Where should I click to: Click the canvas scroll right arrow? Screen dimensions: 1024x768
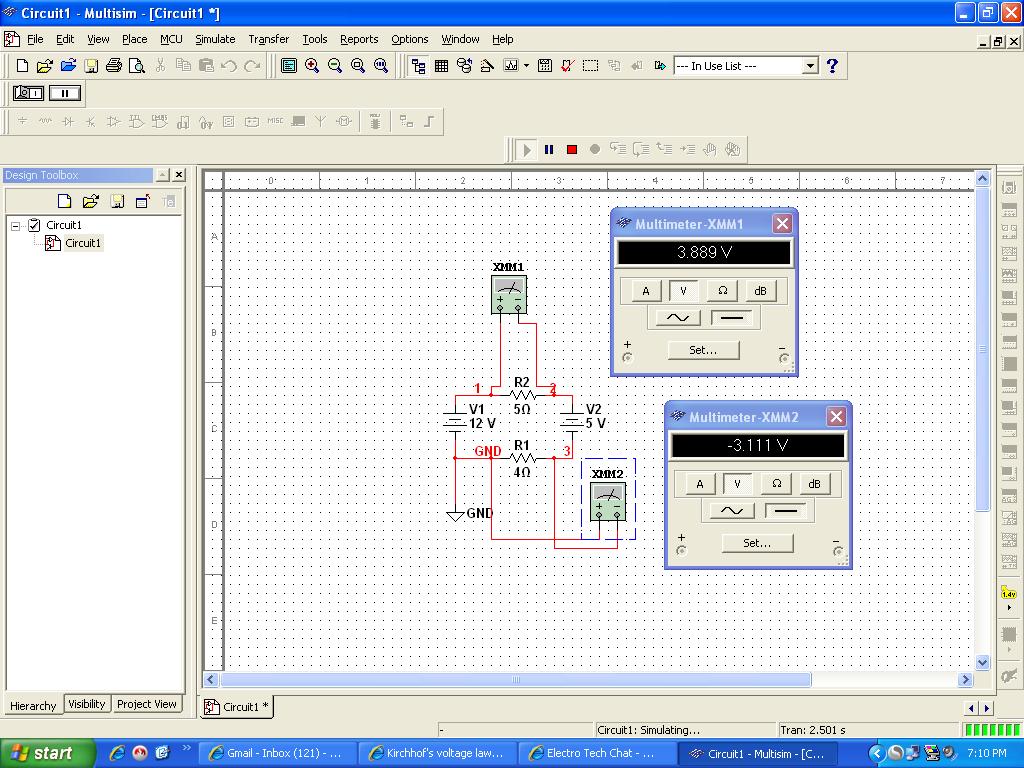[965, 679]
